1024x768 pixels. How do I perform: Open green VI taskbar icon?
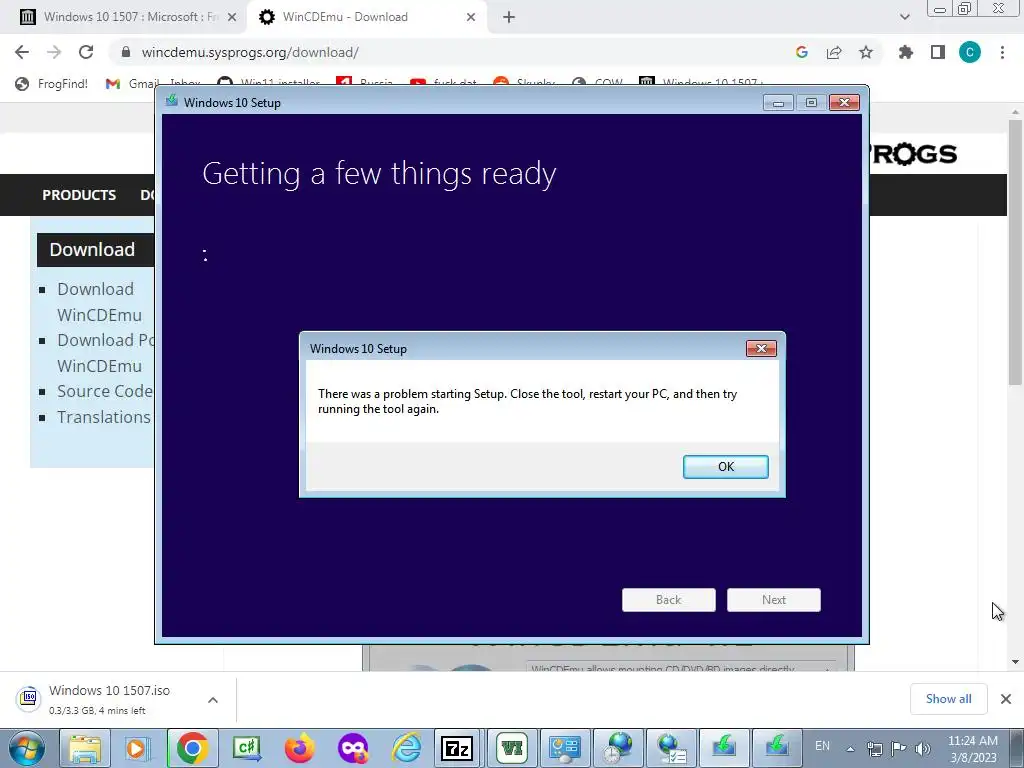point(512,748)
